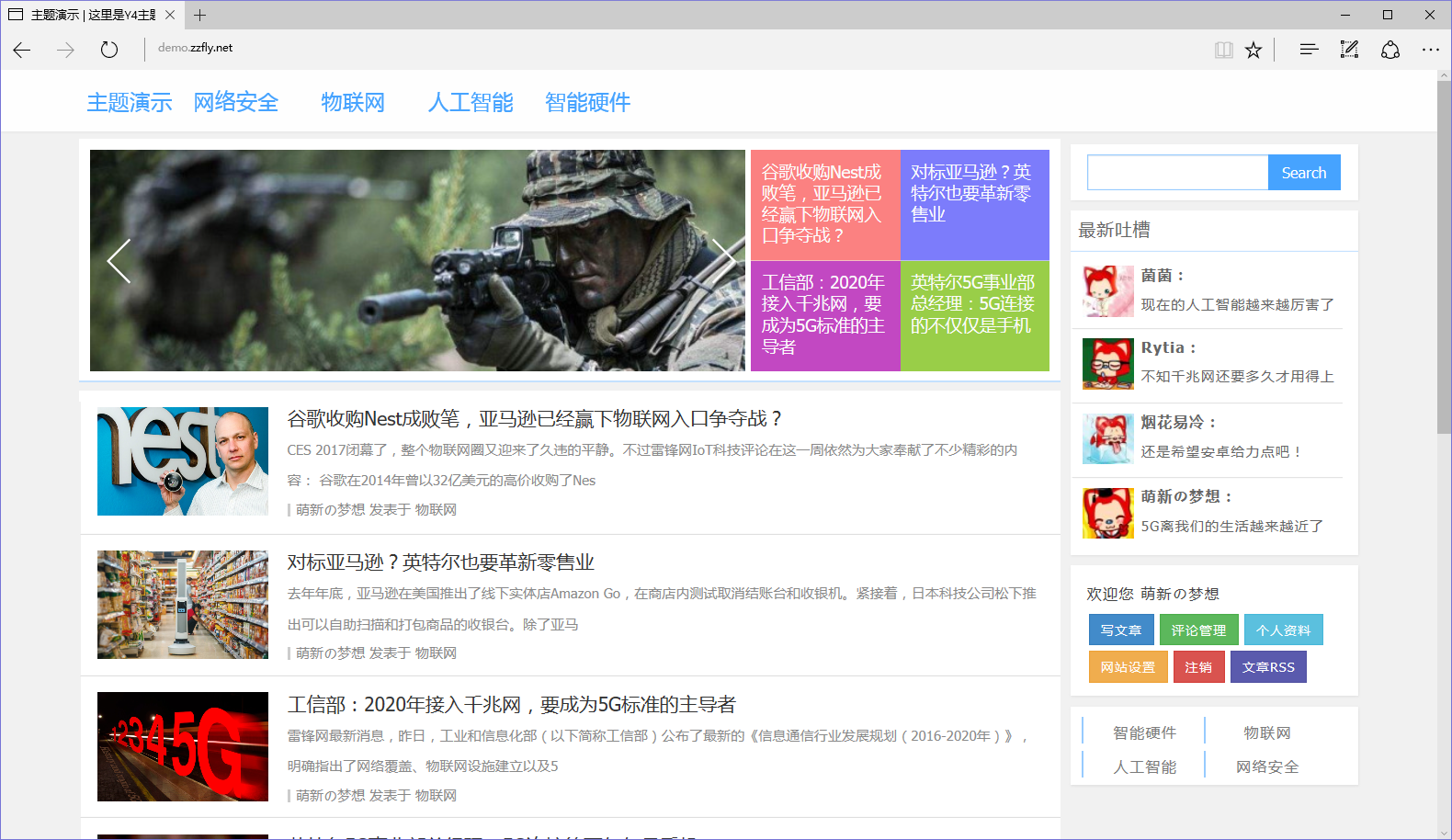Show next slide in the carousel
The image size is (1452, 840).
(723, 261)
